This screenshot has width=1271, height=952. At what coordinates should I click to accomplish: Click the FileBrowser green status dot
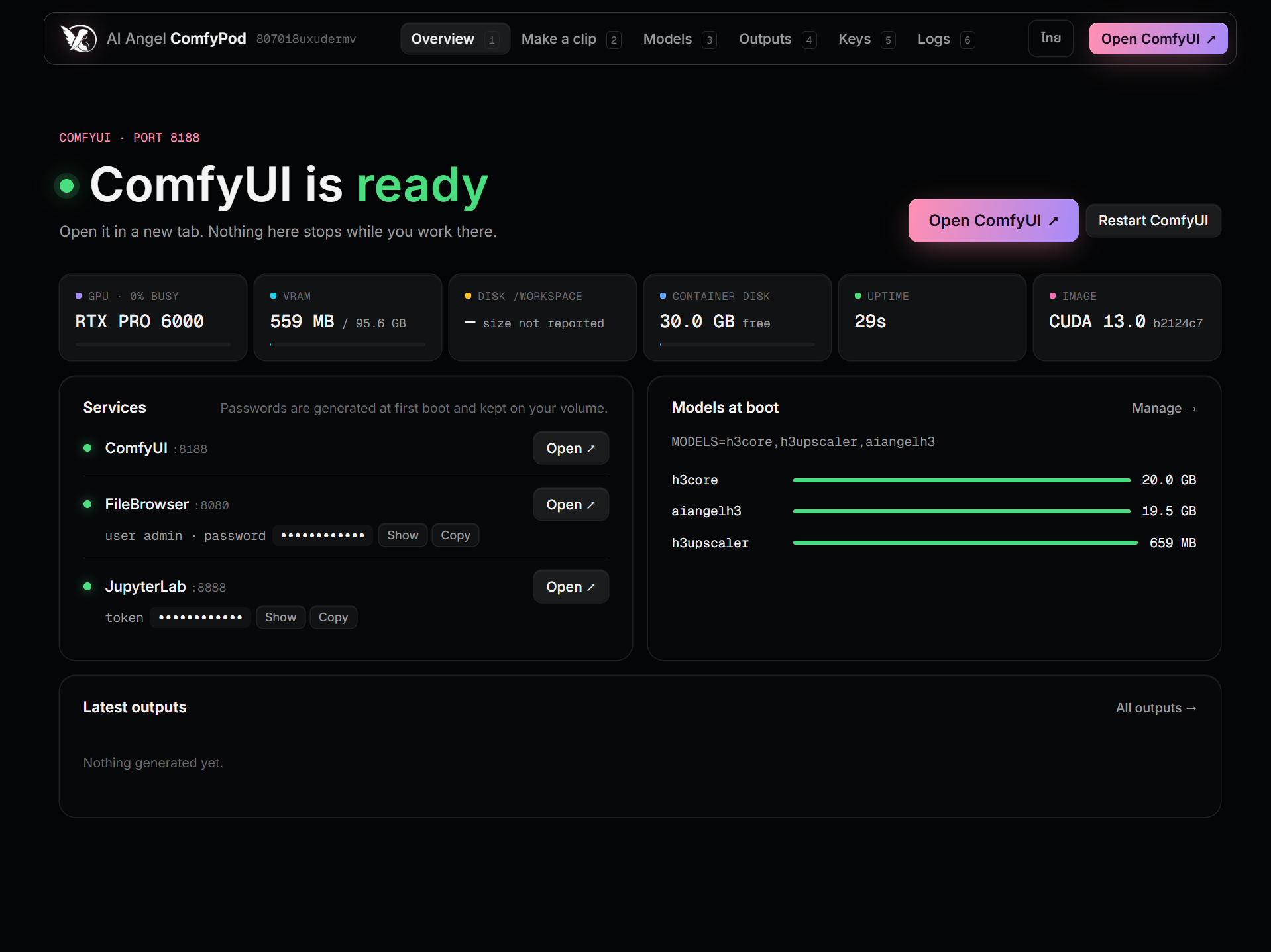87,504
